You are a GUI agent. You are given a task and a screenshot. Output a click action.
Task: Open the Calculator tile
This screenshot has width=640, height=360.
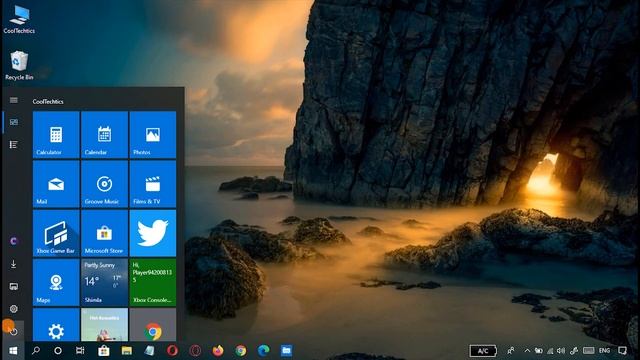tap(56, 134)
